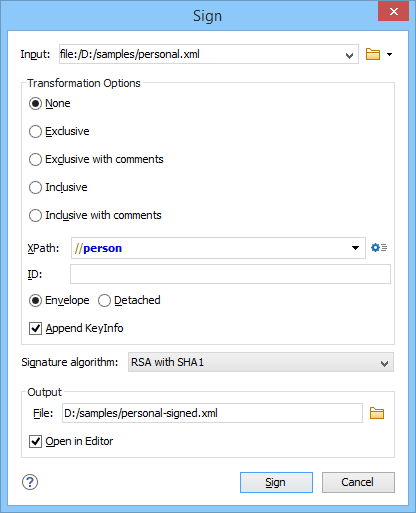Close the Sign dialog window

[394, 12]
